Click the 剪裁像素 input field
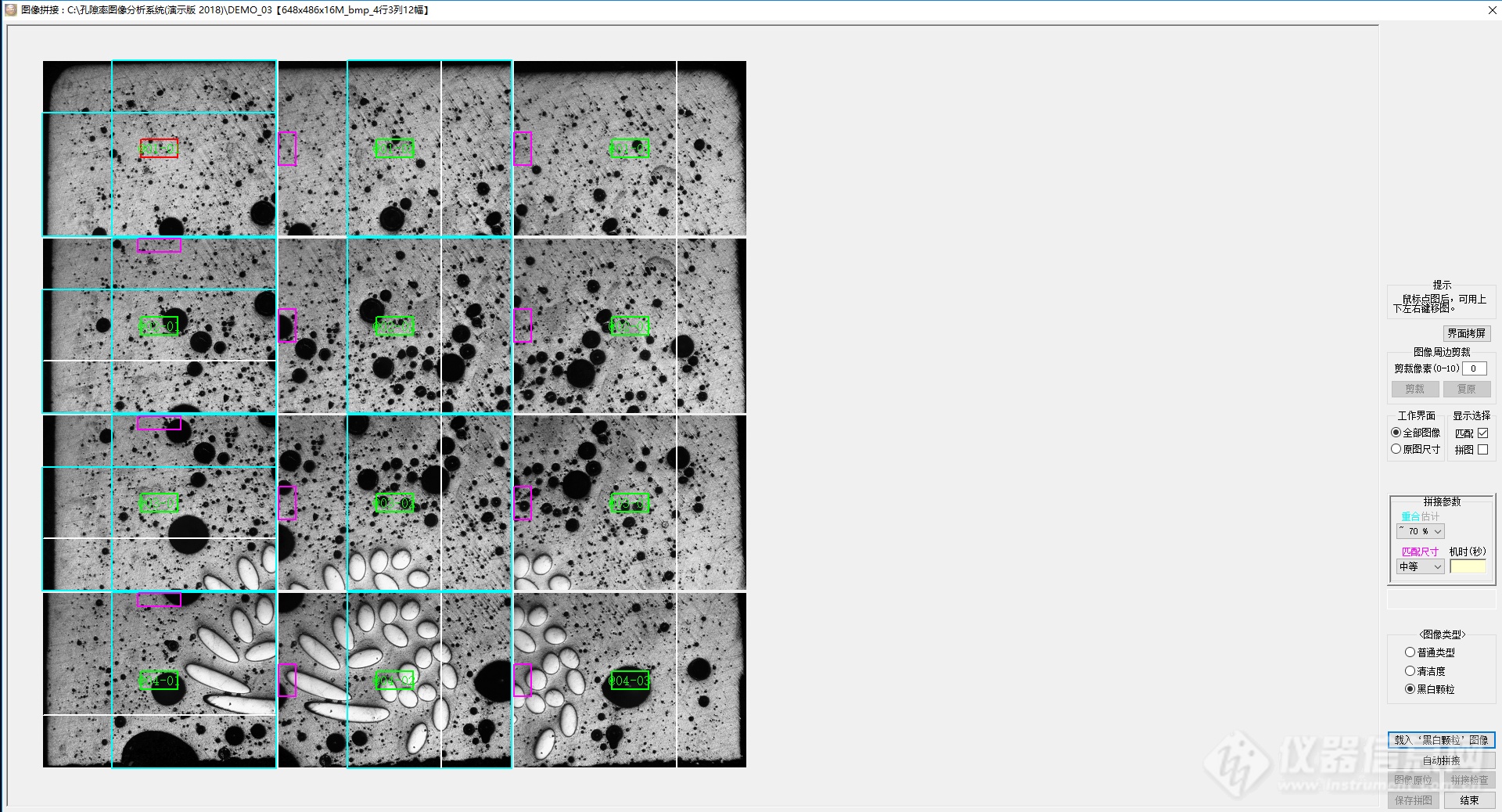This screenshot has height=812, width=1502. point(1474,368)
